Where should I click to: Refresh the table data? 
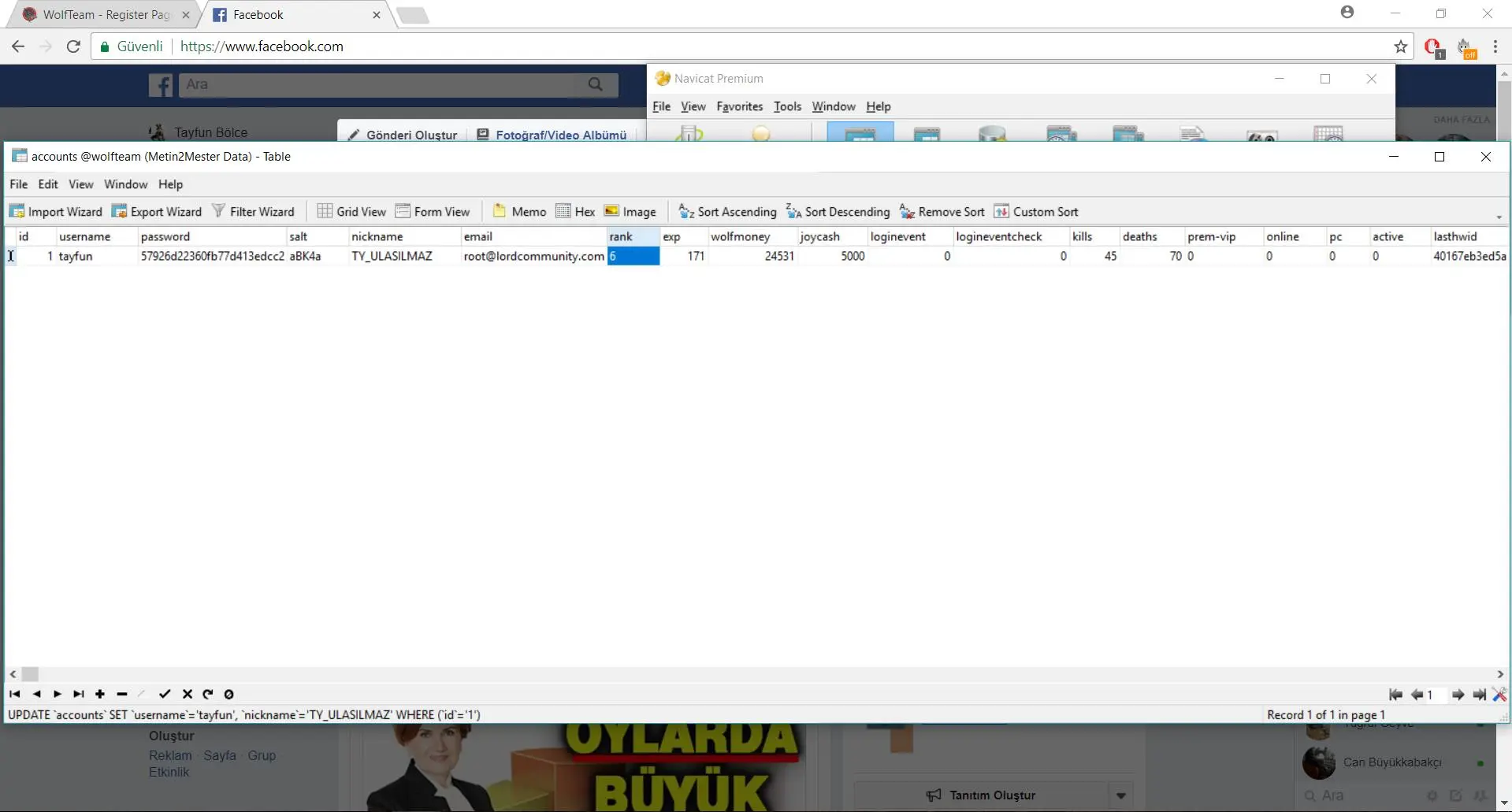pos(208,694)
